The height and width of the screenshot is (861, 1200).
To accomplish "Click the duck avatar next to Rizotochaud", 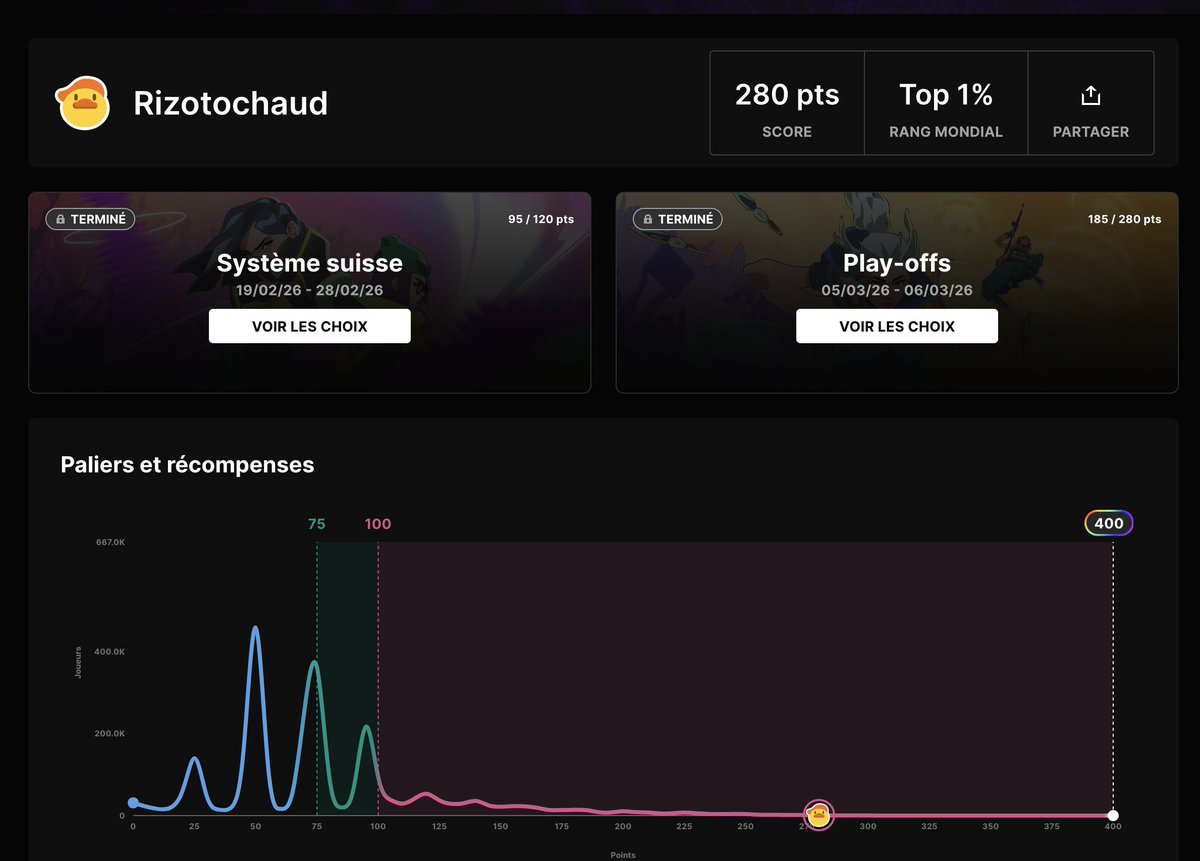I will (x=84, y=103).
